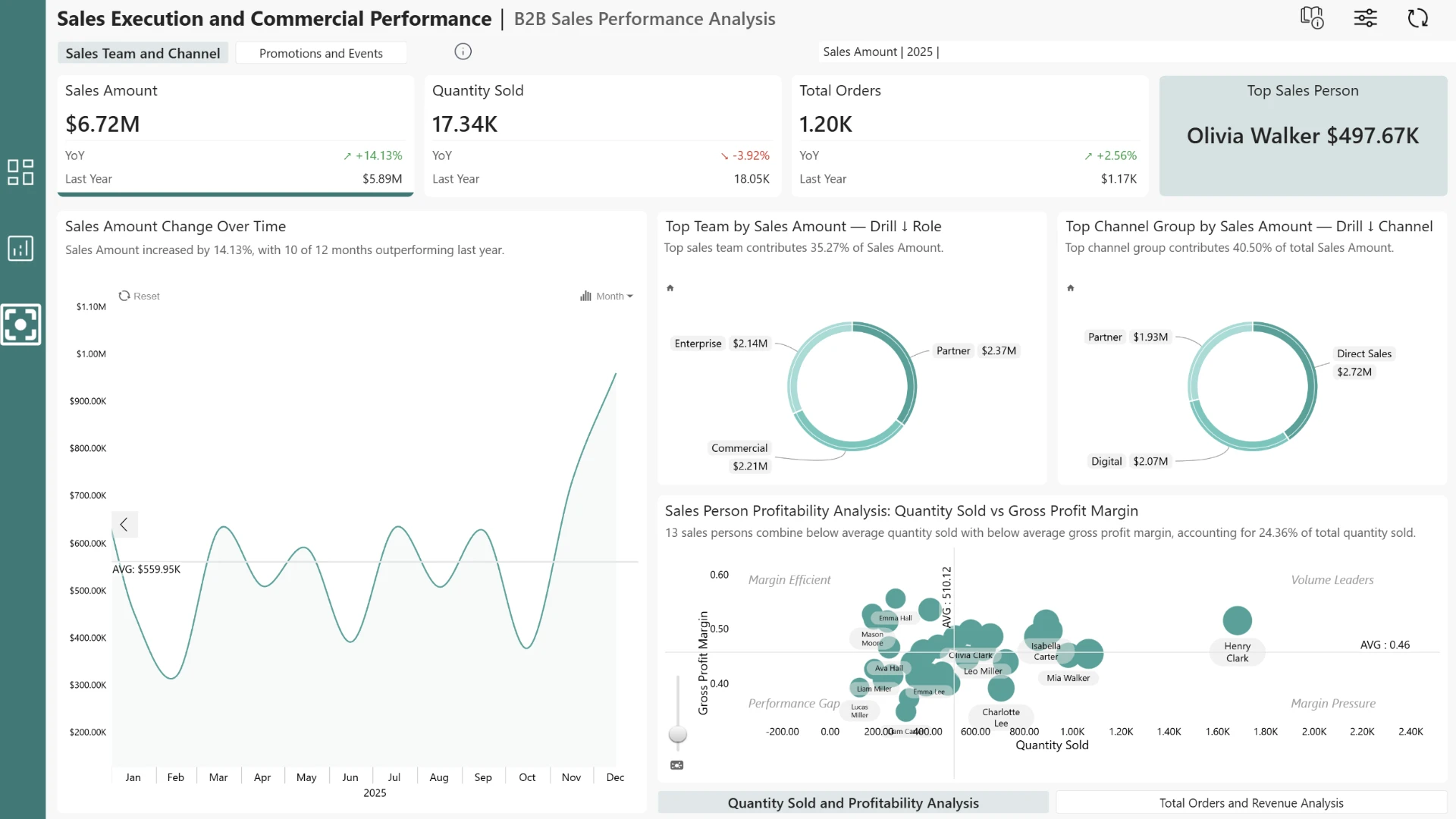Select the Sales Amount KPI card
This screenshot has width=1456, height=819.
click(235, 136)
